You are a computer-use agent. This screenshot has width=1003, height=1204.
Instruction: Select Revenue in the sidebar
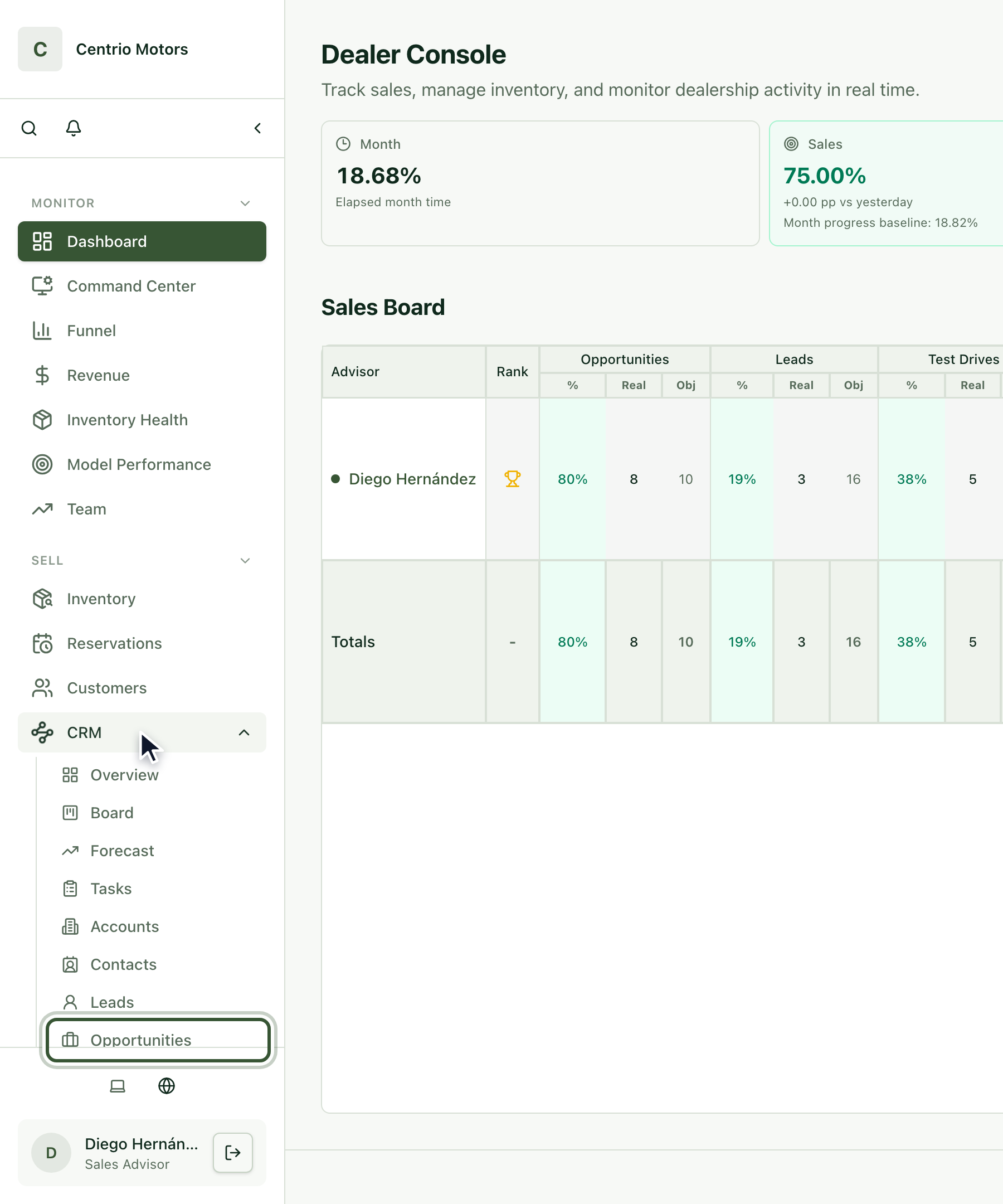(x=142, y=376)
